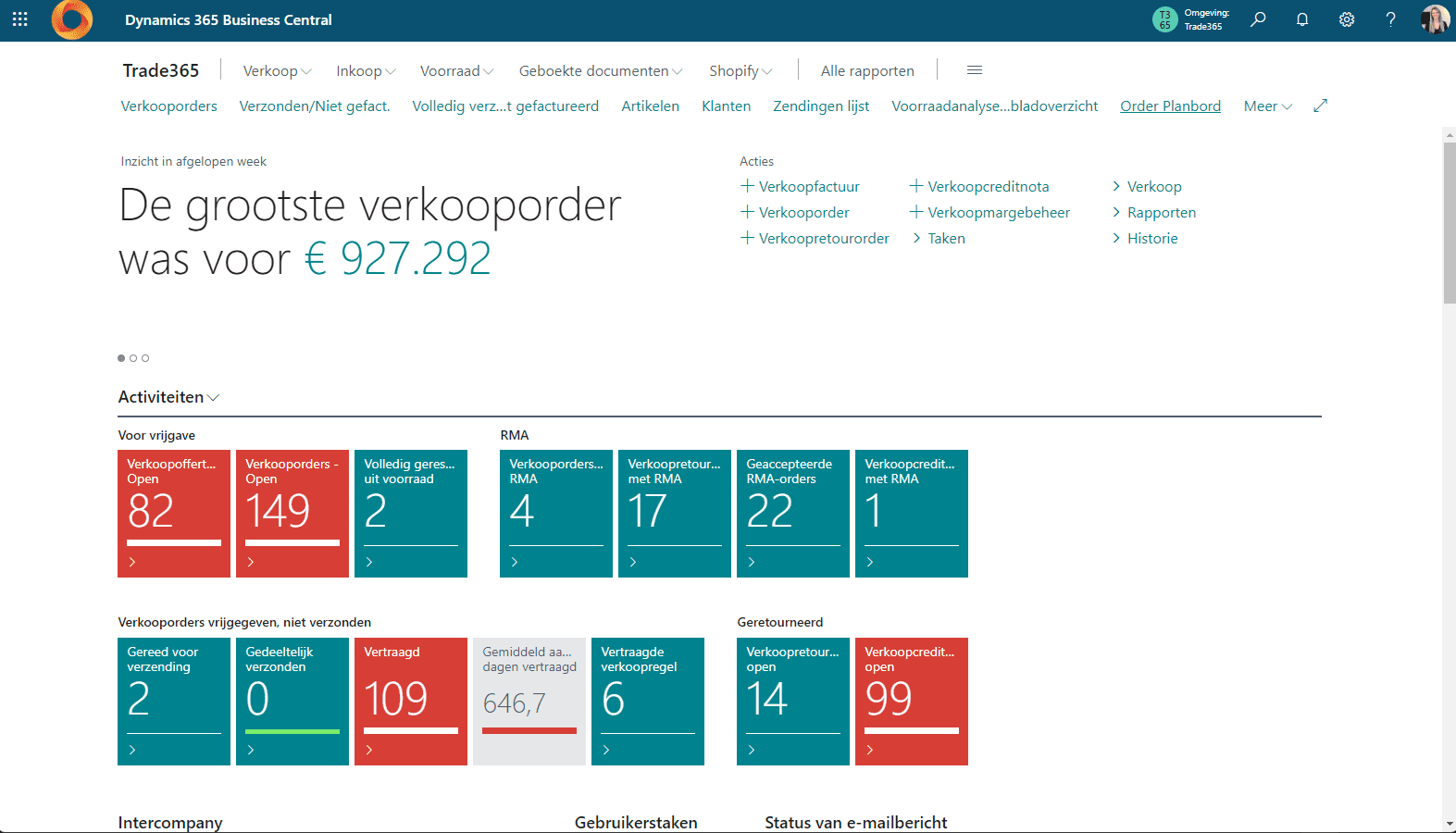Image resolution: width=1456 pixels, height=833 pixels.
Task: Expand Verkoop actions group
Action: [x=1147, y=186]
